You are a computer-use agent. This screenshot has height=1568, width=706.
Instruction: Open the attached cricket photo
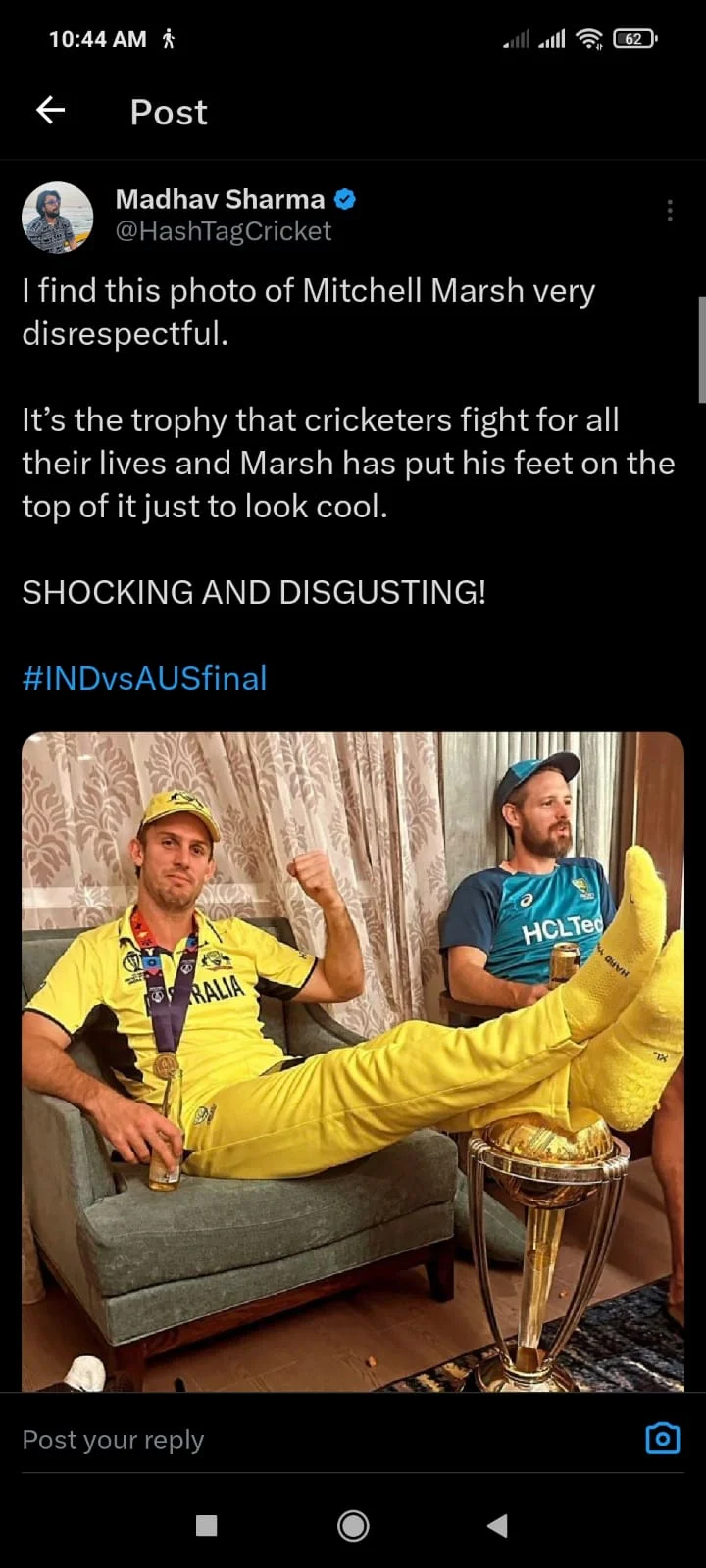click(353, 1061)
